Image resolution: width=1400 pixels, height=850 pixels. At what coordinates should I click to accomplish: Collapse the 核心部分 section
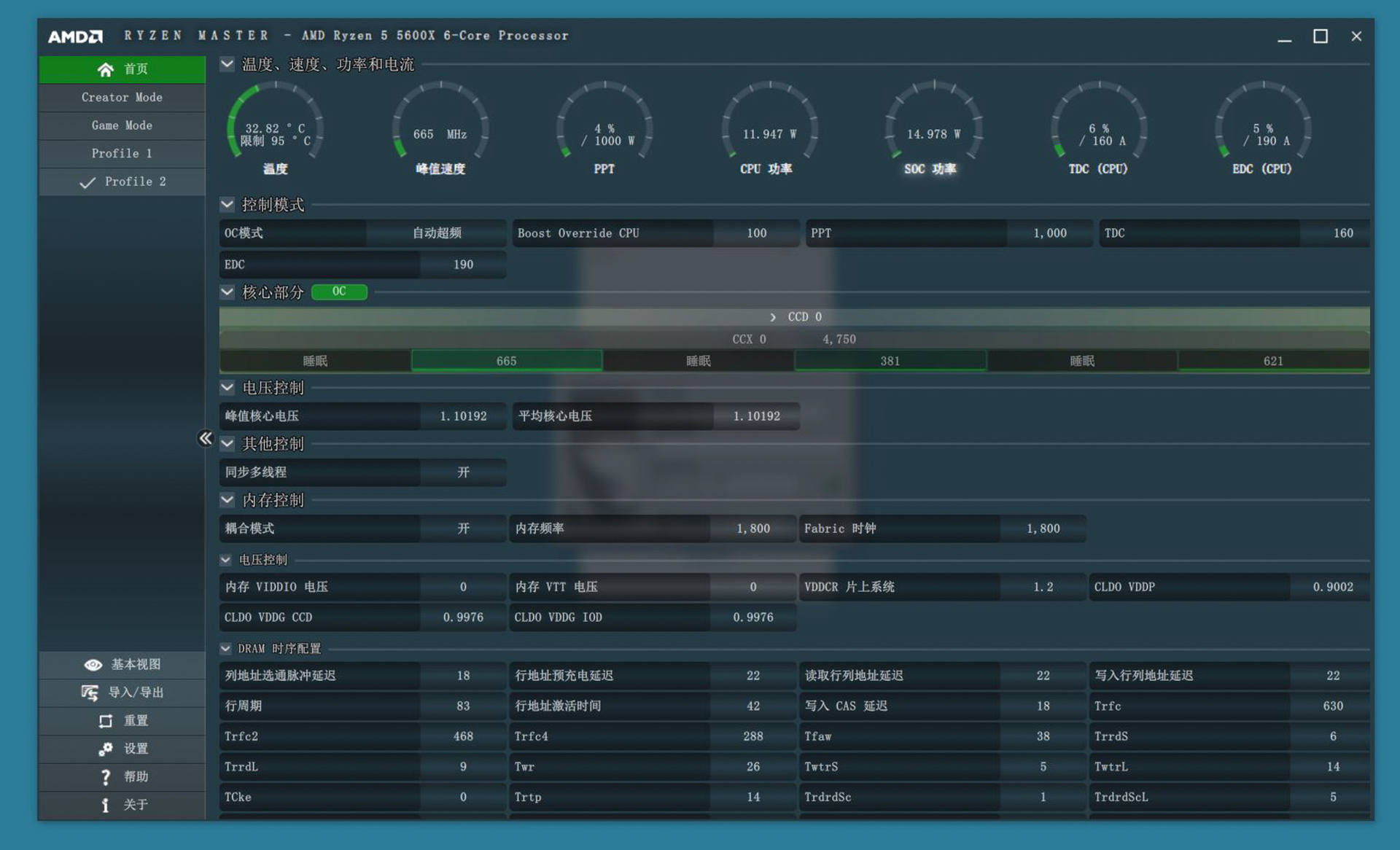pyautogui.click(x=227, y=292)
